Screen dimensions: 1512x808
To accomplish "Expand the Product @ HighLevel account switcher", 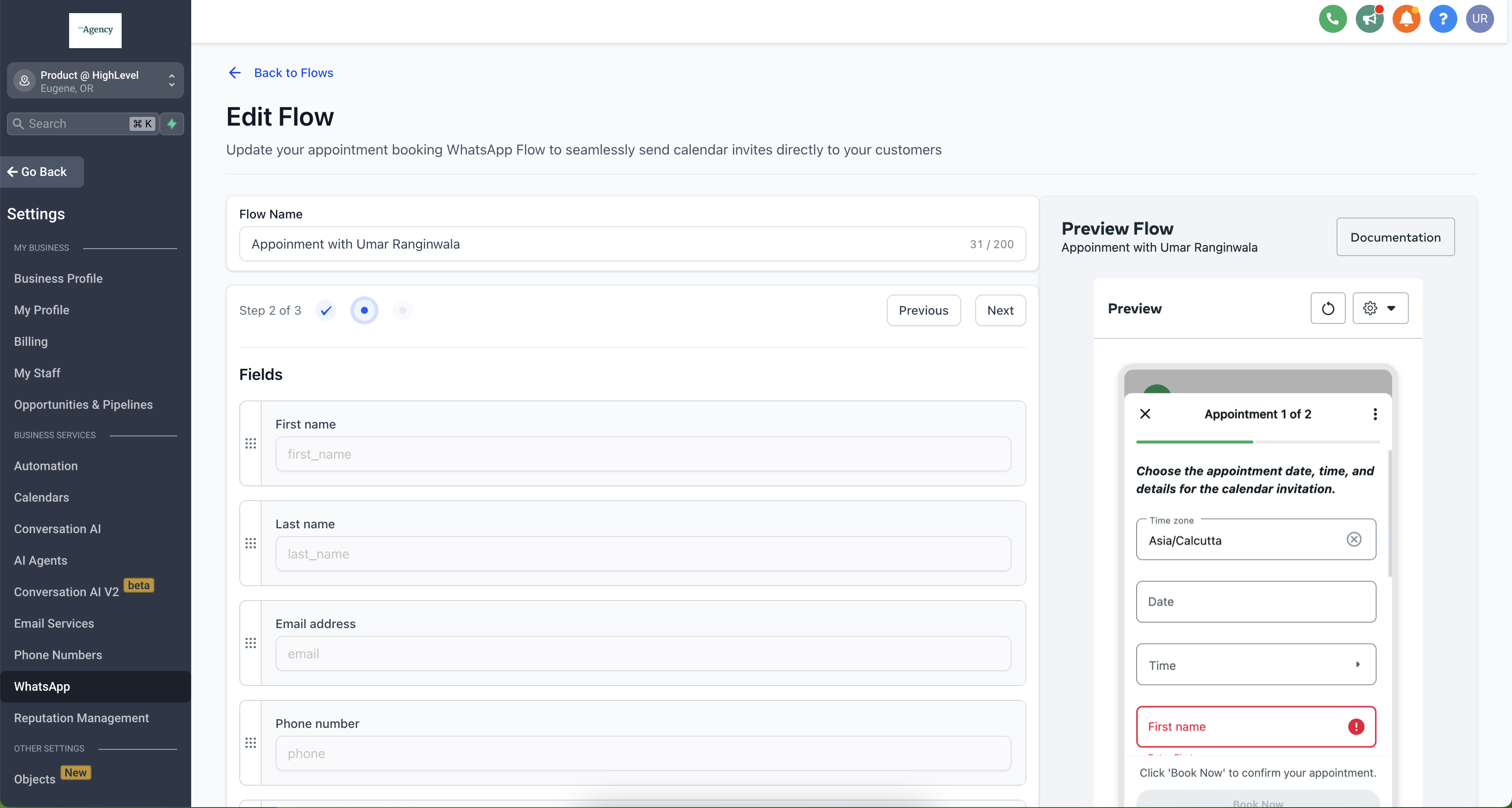I will tap(95, 81).
